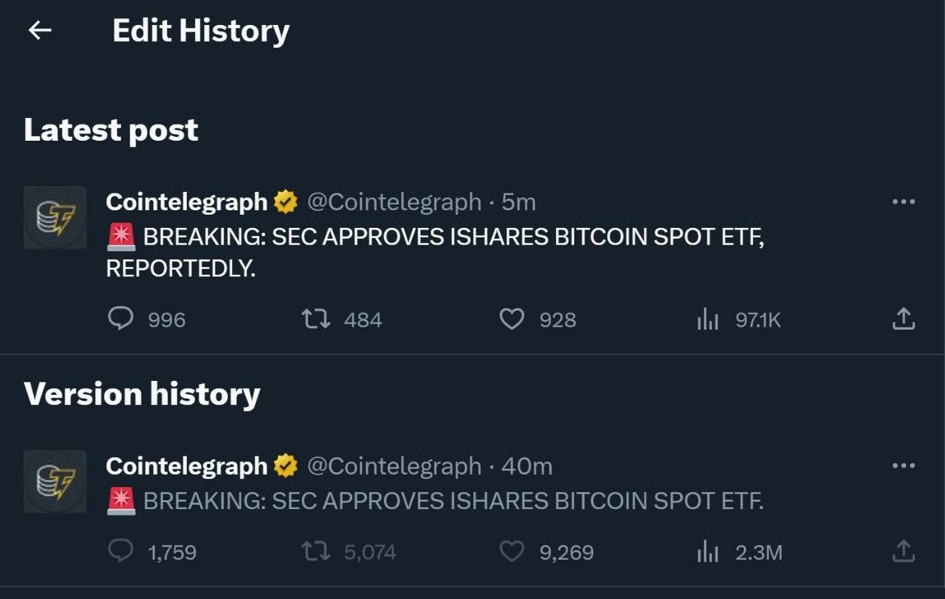Reply to the latest Cointelegraph post
The width and height of the screenshot is (945, 599).
pos(121,319)
